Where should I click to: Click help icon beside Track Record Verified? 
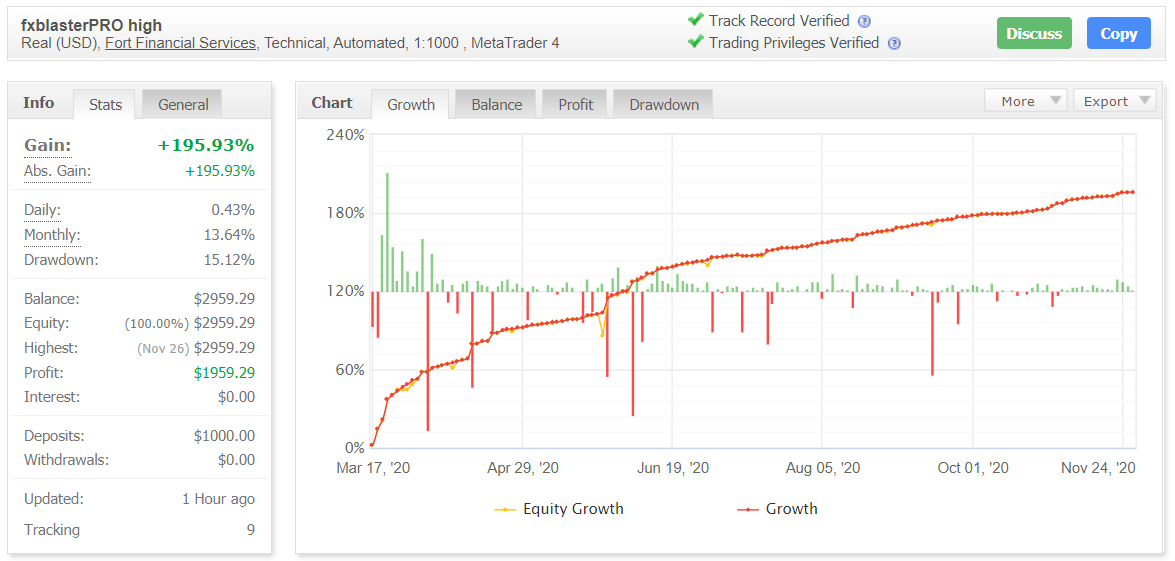864,21
